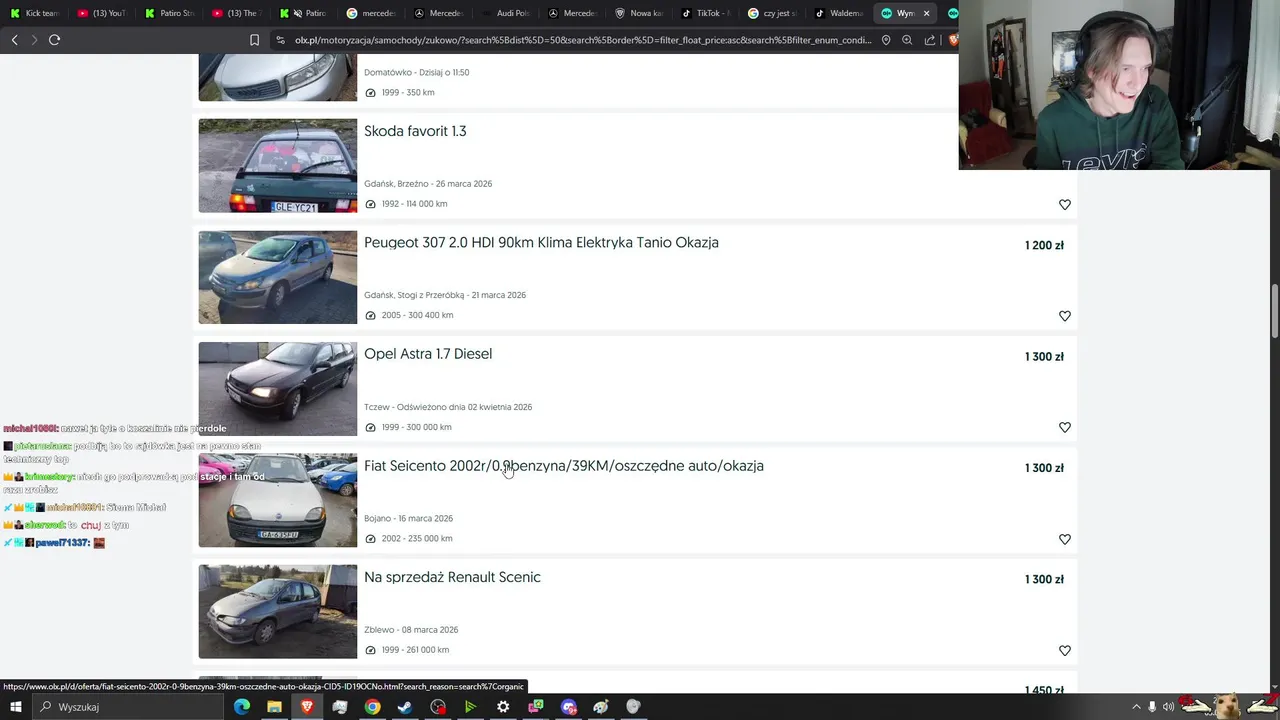Click 'Gdańsk, Brzeźno - 26 marca 2026' text
The image size is (1280, 720).
click(x=428, y=184)
